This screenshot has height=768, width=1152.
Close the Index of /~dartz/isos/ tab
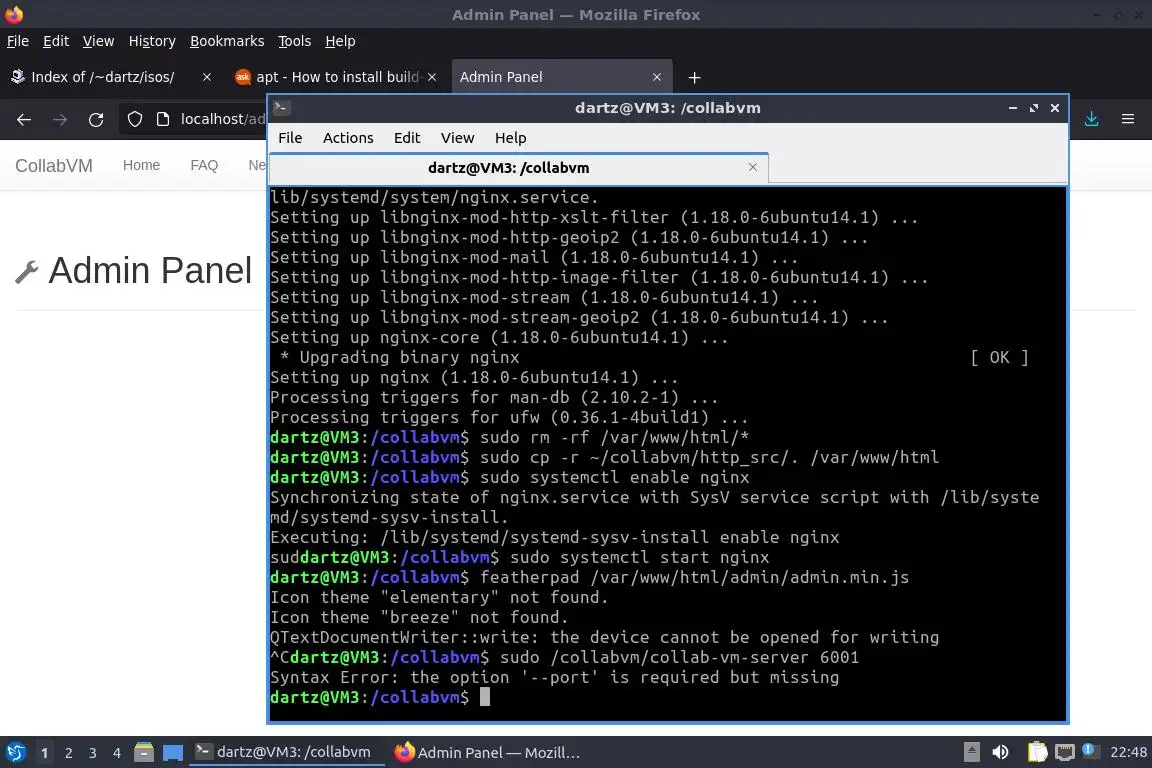tap(206, 76)
